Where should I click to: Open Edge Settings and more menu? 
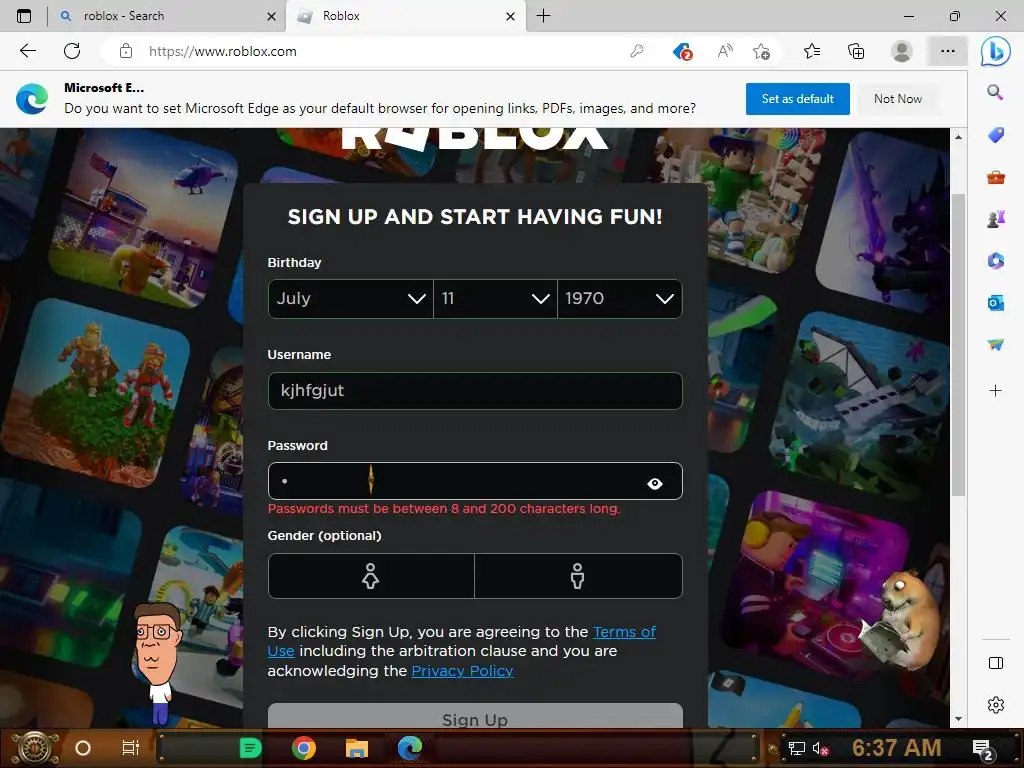pos(948,51)
